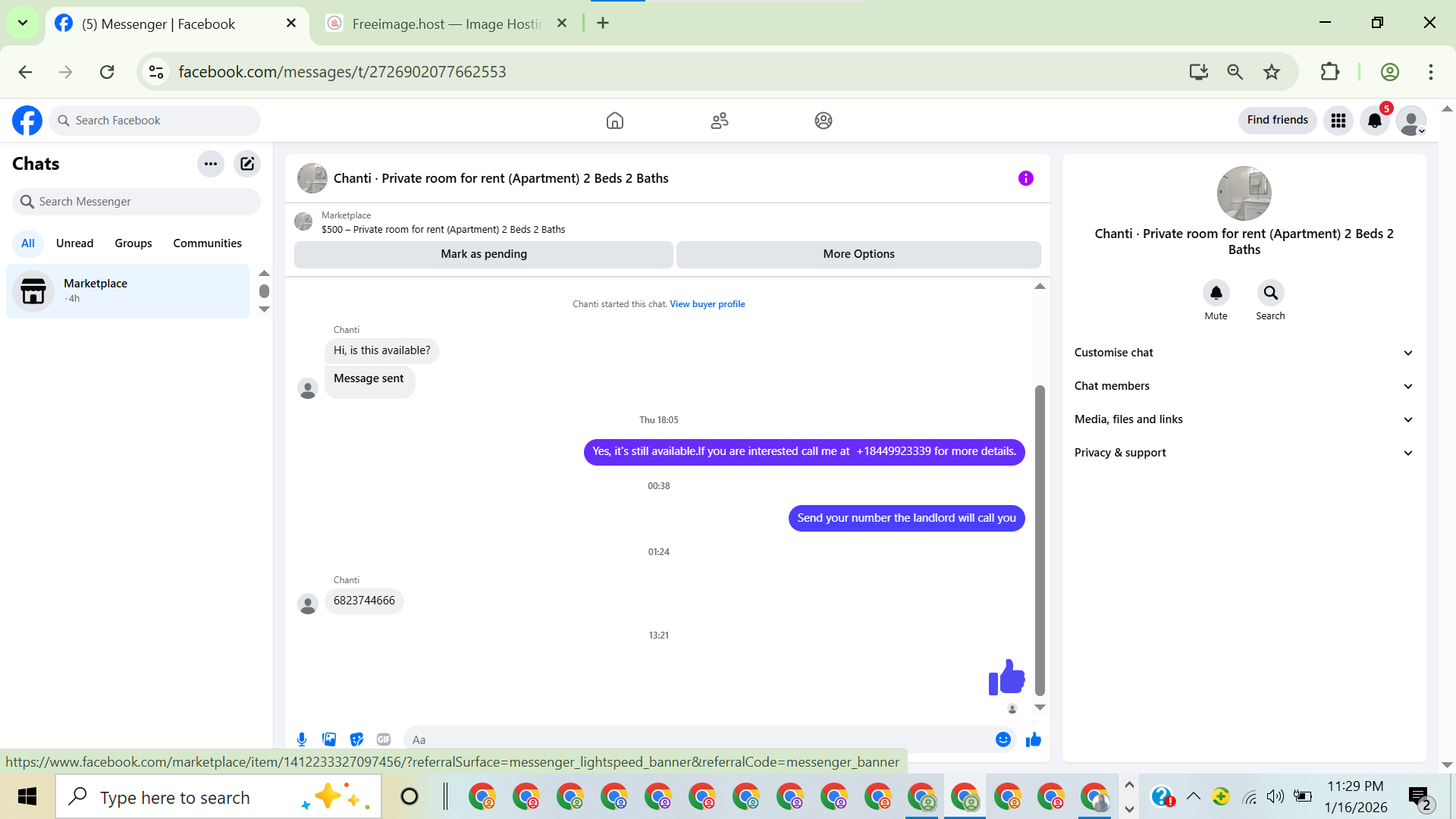
Task: Open the sticker picker icon
Action: coord(356,739)
